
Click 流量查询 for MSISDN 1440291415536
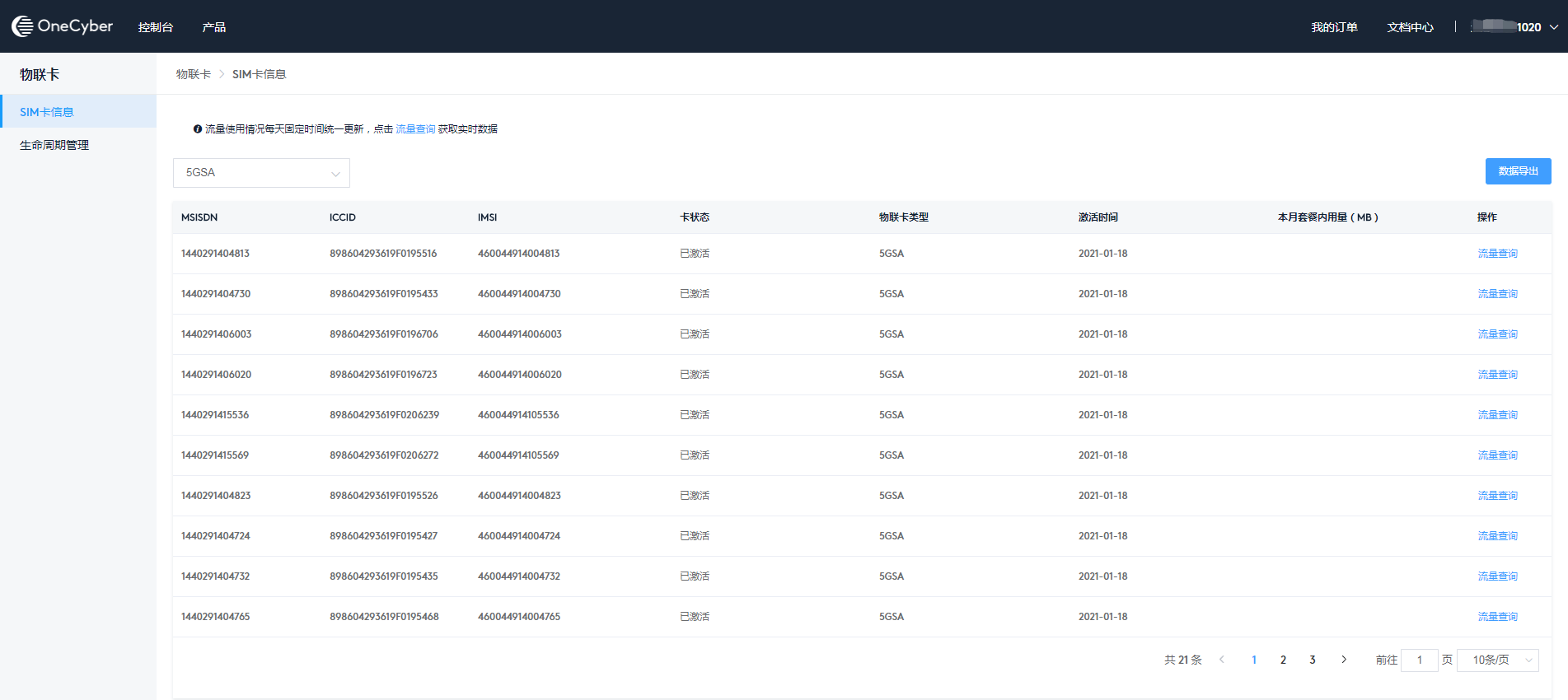coord(1497,415)
